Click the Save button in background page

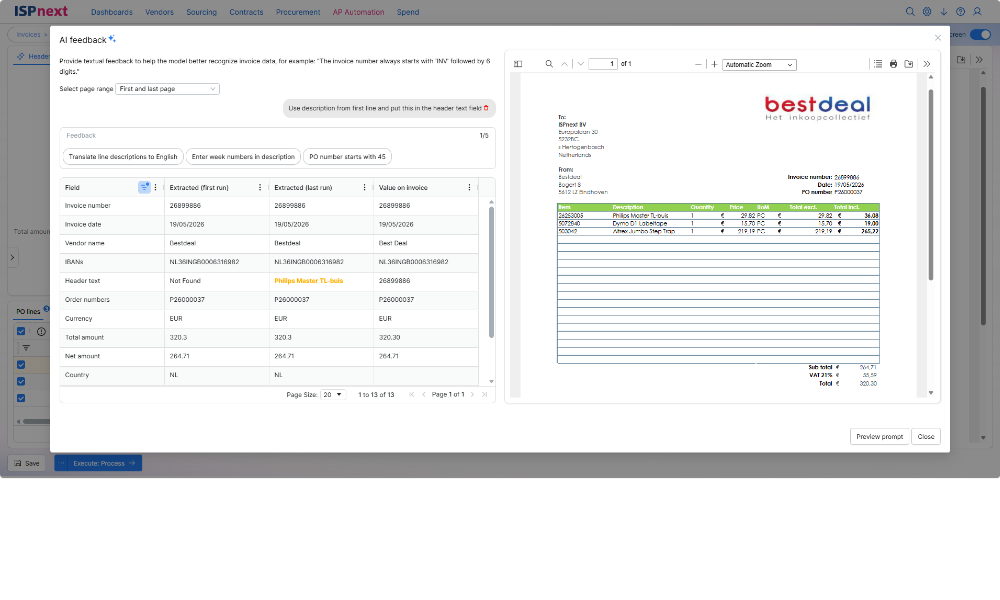[27, 464]
